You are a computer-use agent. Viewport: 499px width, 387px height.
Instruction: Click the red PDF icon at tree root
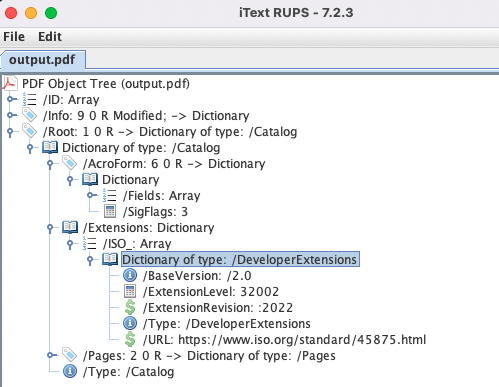point(10,84)
